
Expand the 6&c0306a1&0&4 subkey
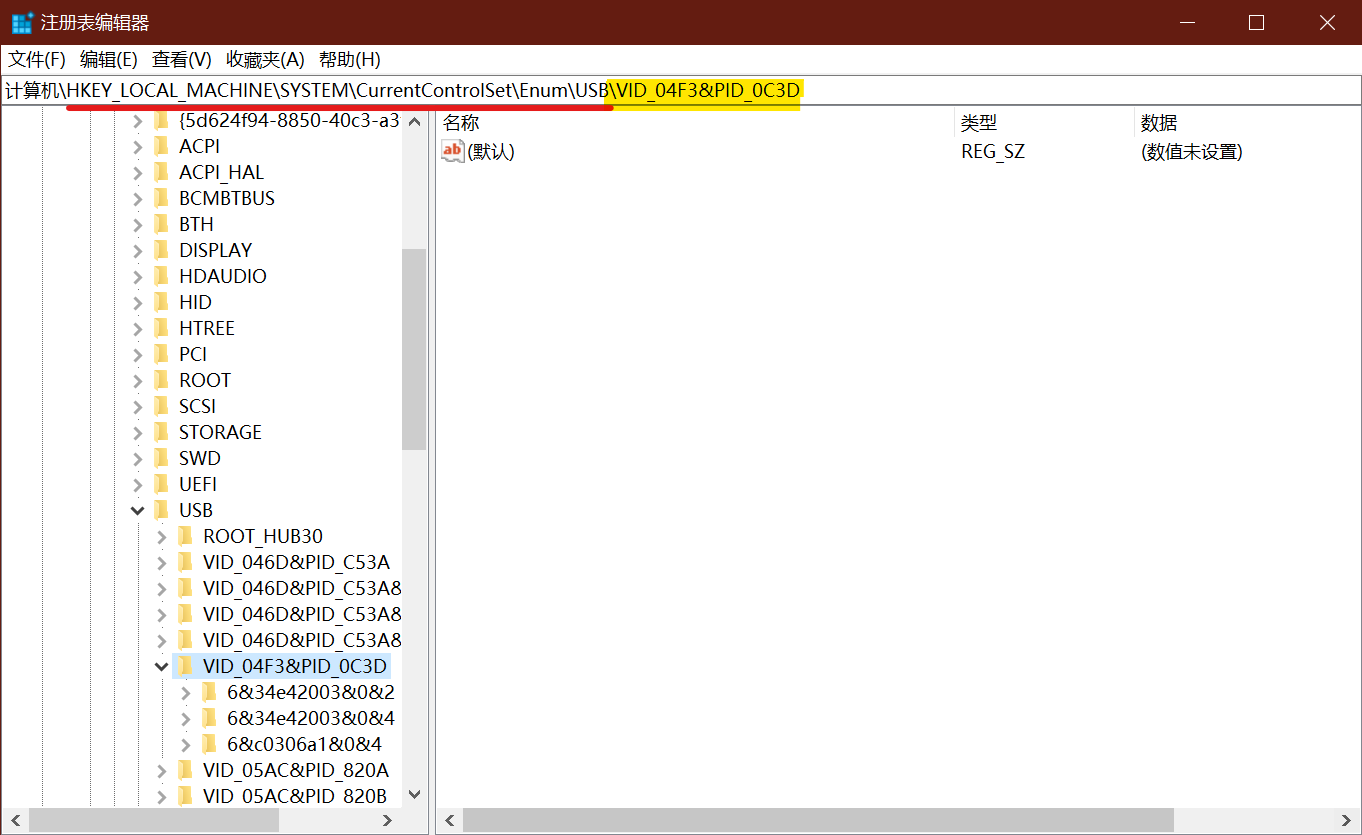pos(186,744)
